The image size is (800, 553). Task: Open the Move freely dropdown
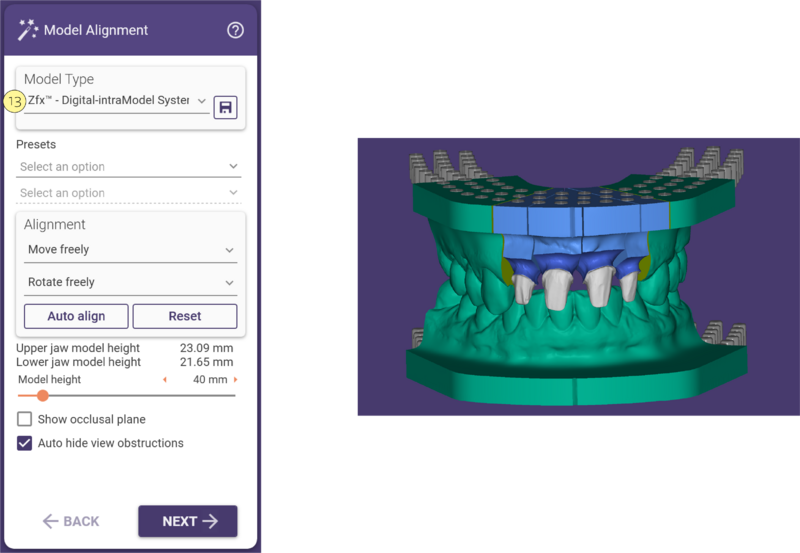[131, 249]
